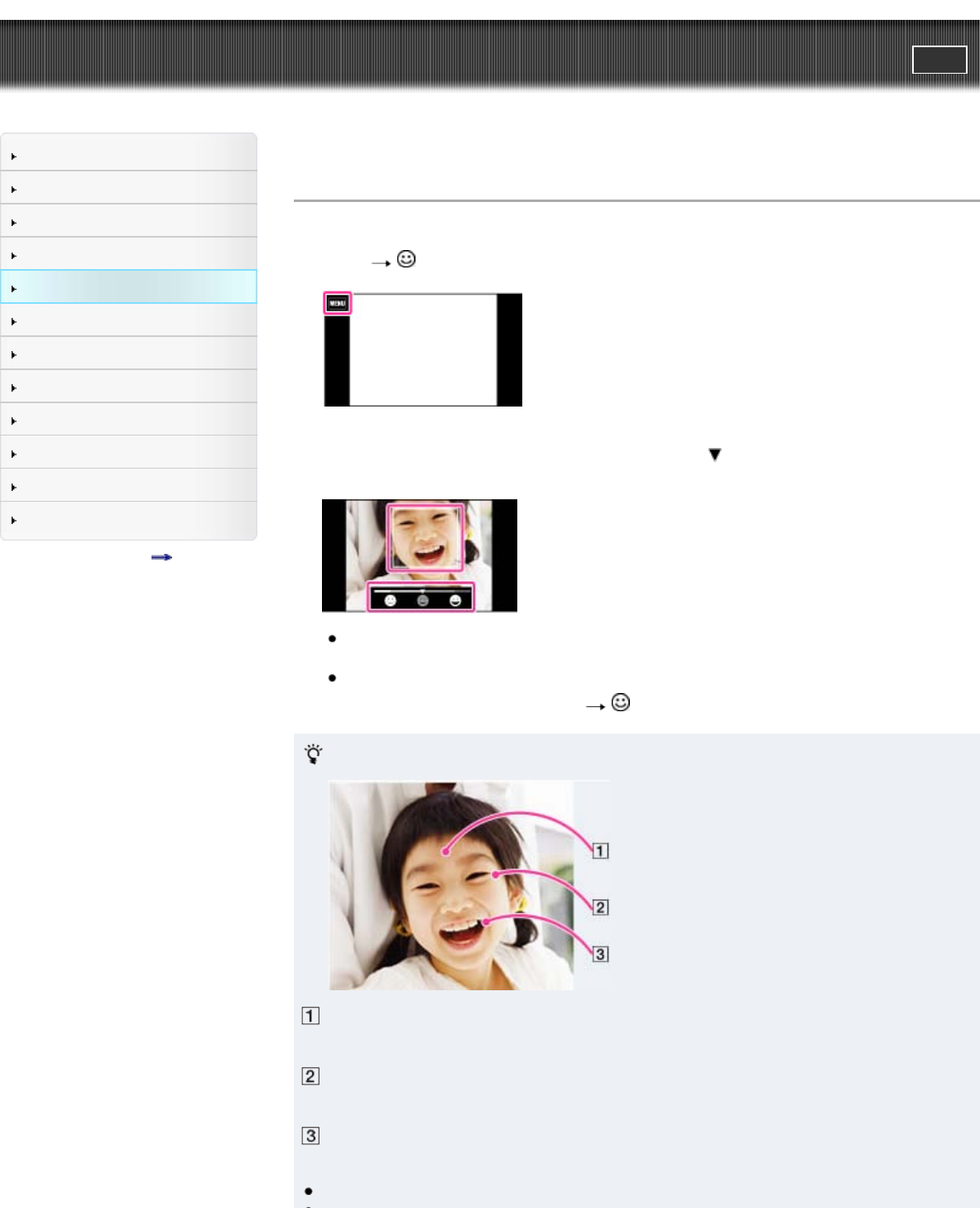Viewport: 980px width, 1208px height.
Task: Select the highlighted sidebar menu item
Action: (128, 287)
